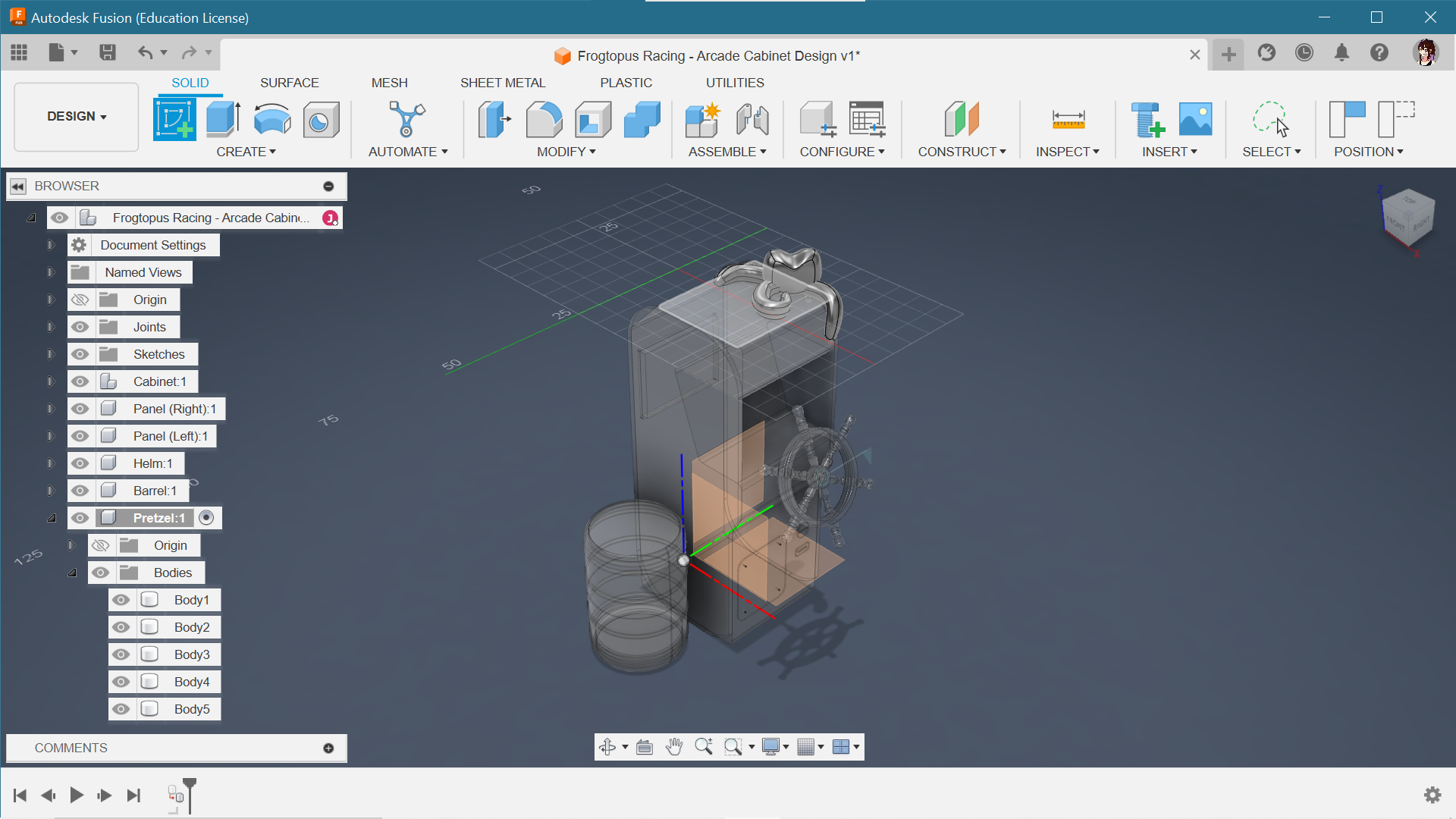The height and width of the screenshot is (819, 1456).
Task: Collapse the Pretzel:1 component tree
Action: [x=52, y=518]
